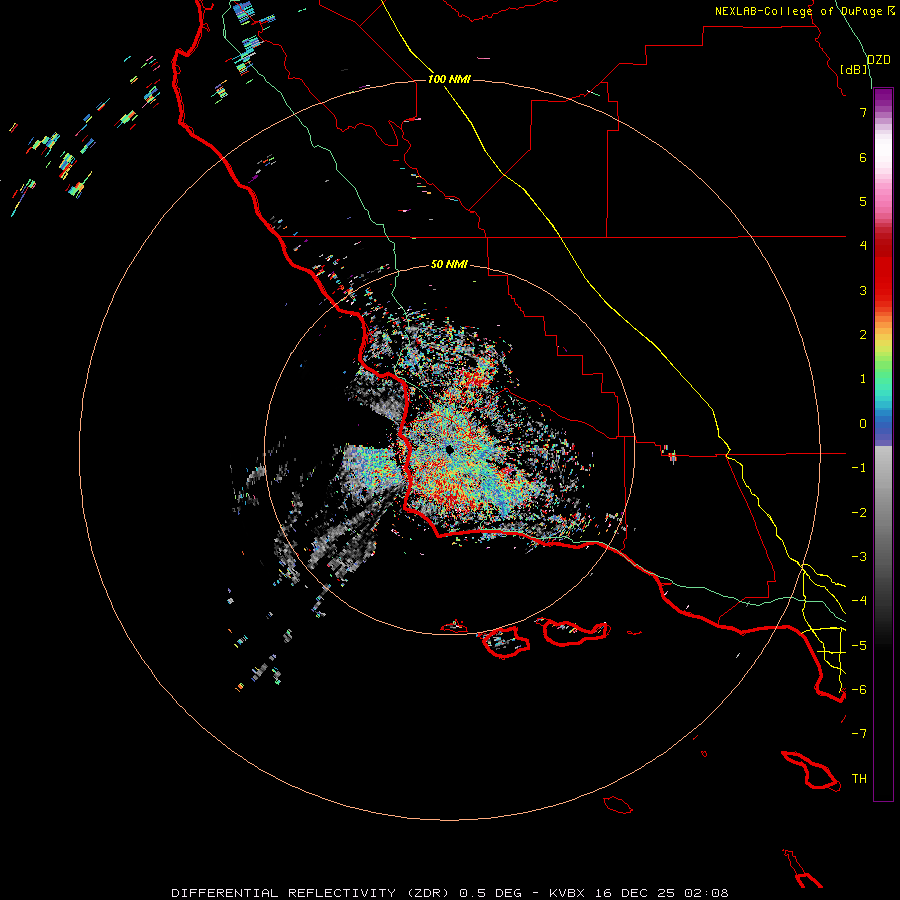Click the -2 value on the color scale

(x=859, y=513)
